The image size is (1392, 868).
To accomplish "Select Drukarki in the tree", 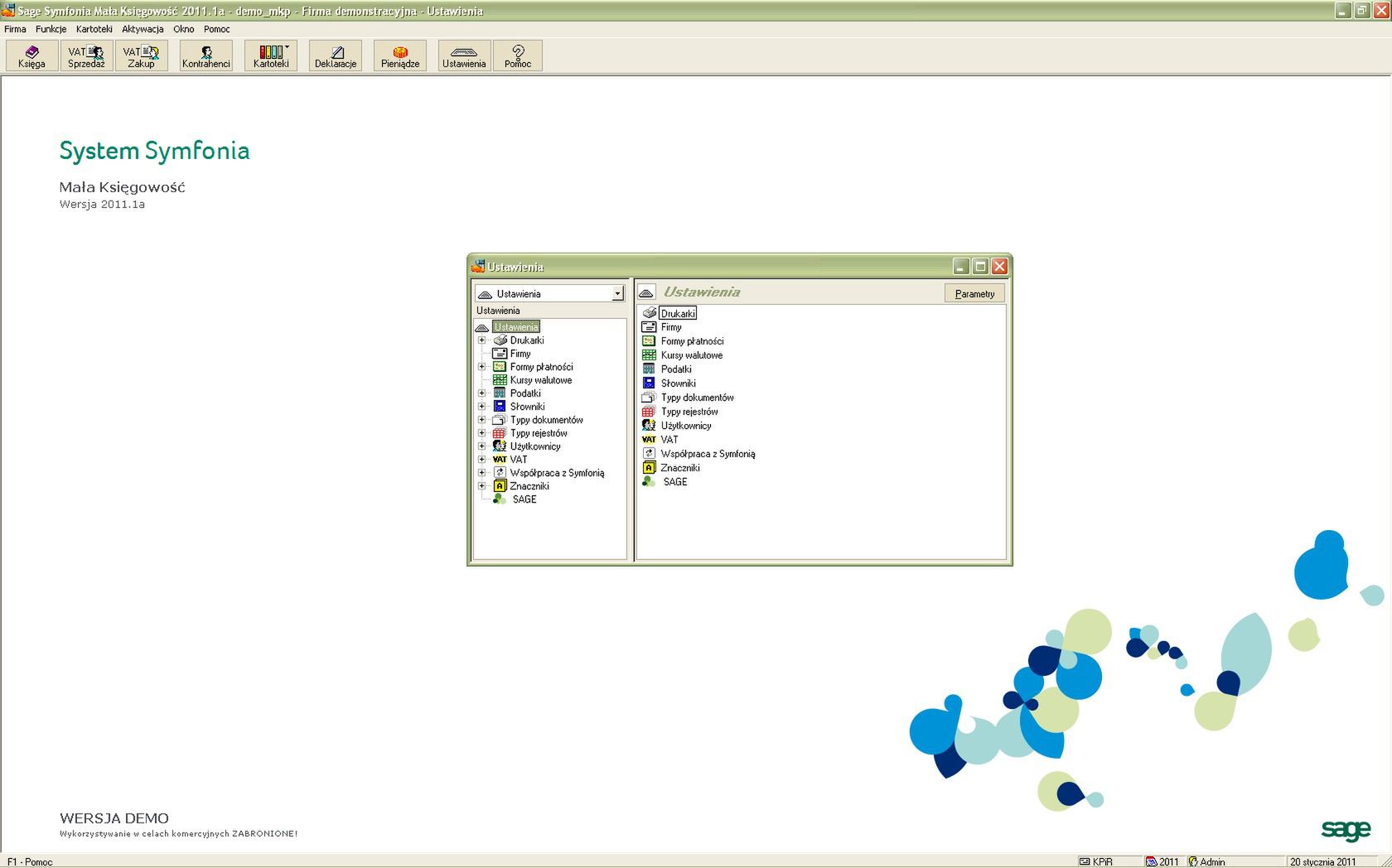I will (527, 340).
